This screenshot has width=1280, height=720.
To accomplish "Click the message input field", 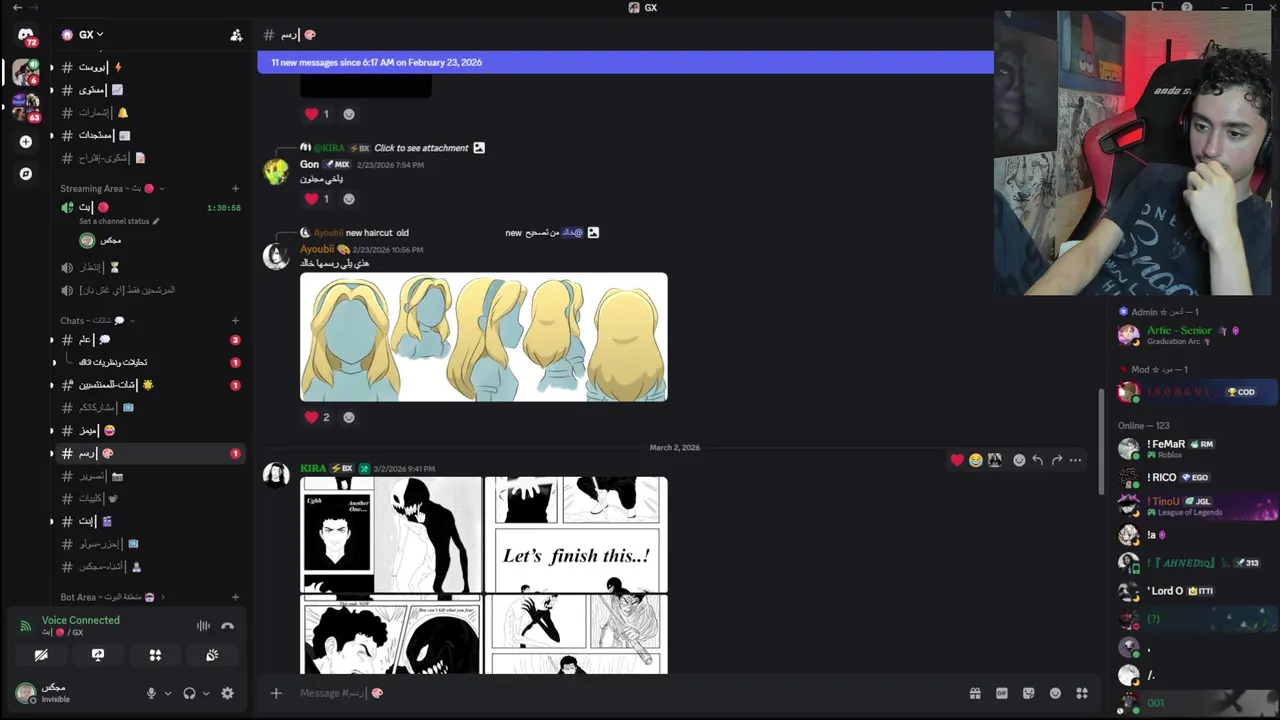I will point(620,693).
